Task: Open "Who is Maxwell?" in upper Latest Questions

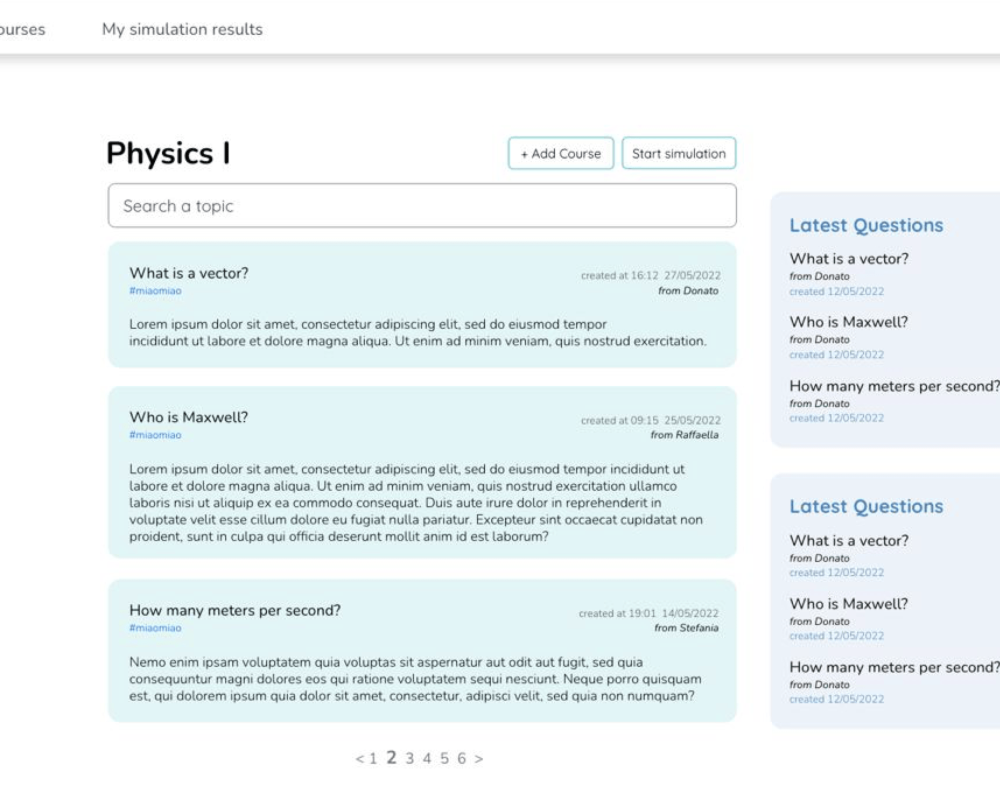Action: [848, 322]
